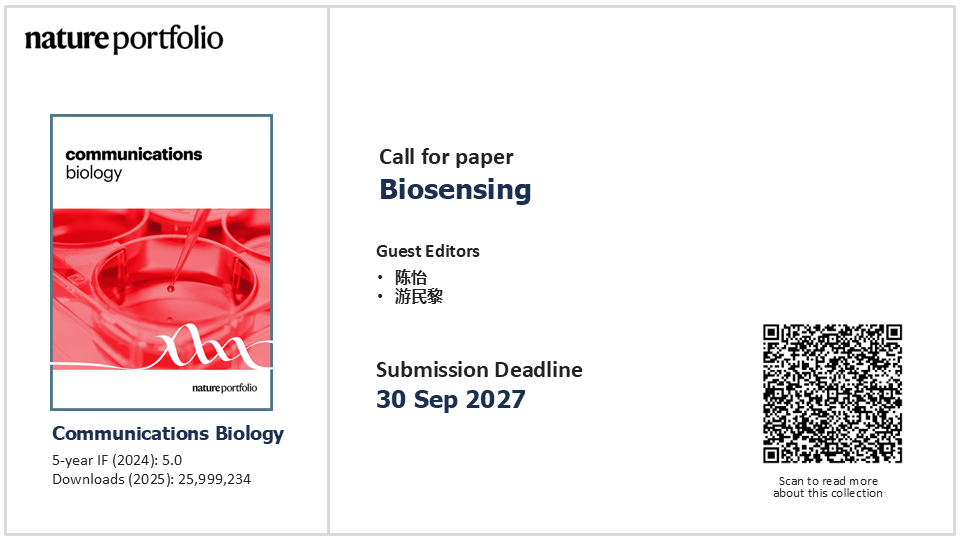
Task: Click bottom-left QR code finder square
Action: point(771,455)
